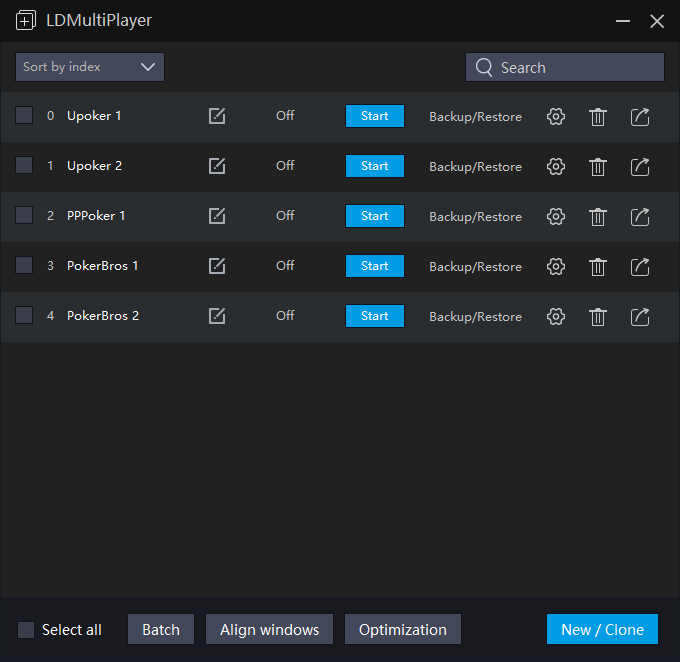Click the New / Clone button
Viewport: 680px width, 662px height.
coord(602,630)
